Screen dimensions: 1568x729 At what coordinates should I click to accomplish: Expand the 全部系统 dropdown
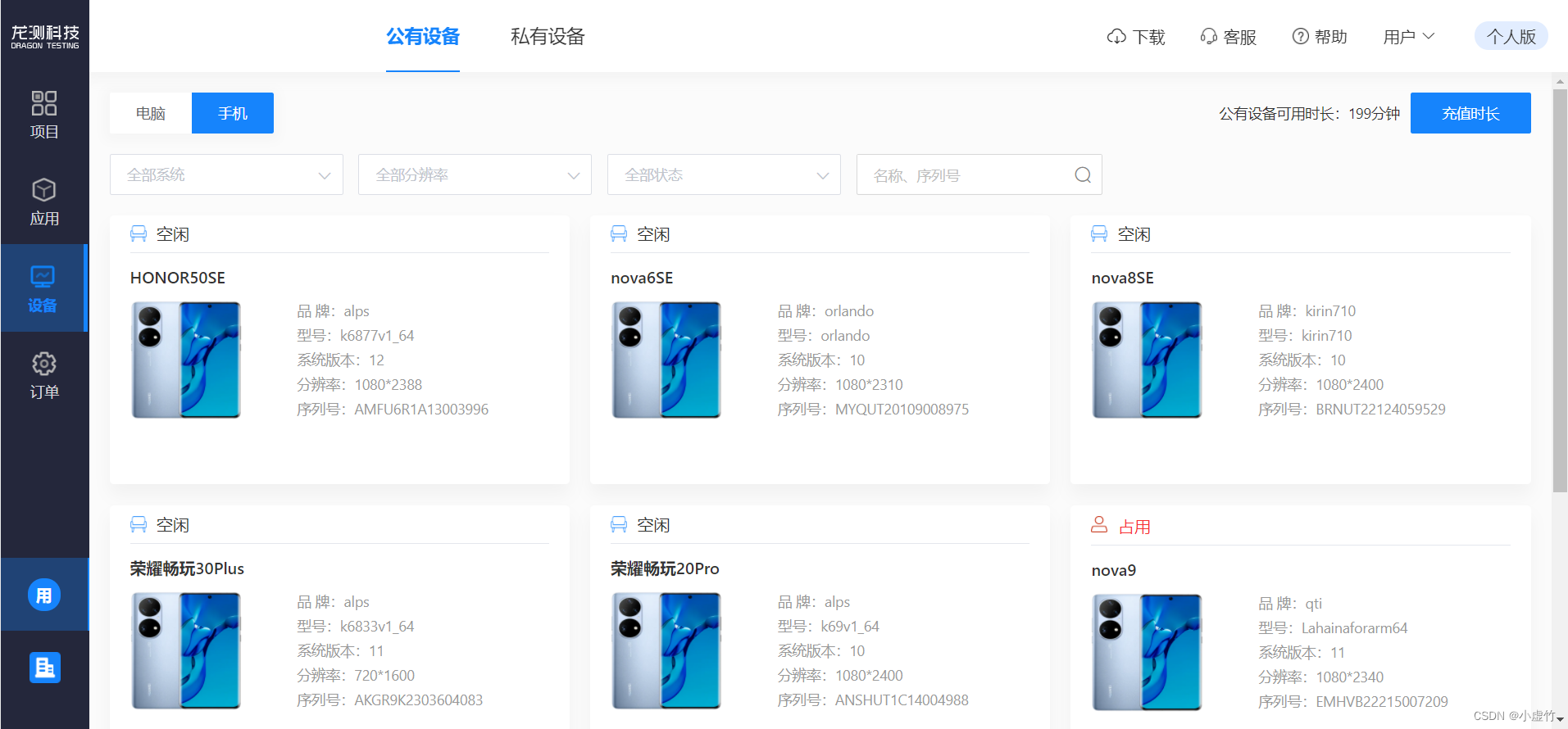(x=226, y=174)
